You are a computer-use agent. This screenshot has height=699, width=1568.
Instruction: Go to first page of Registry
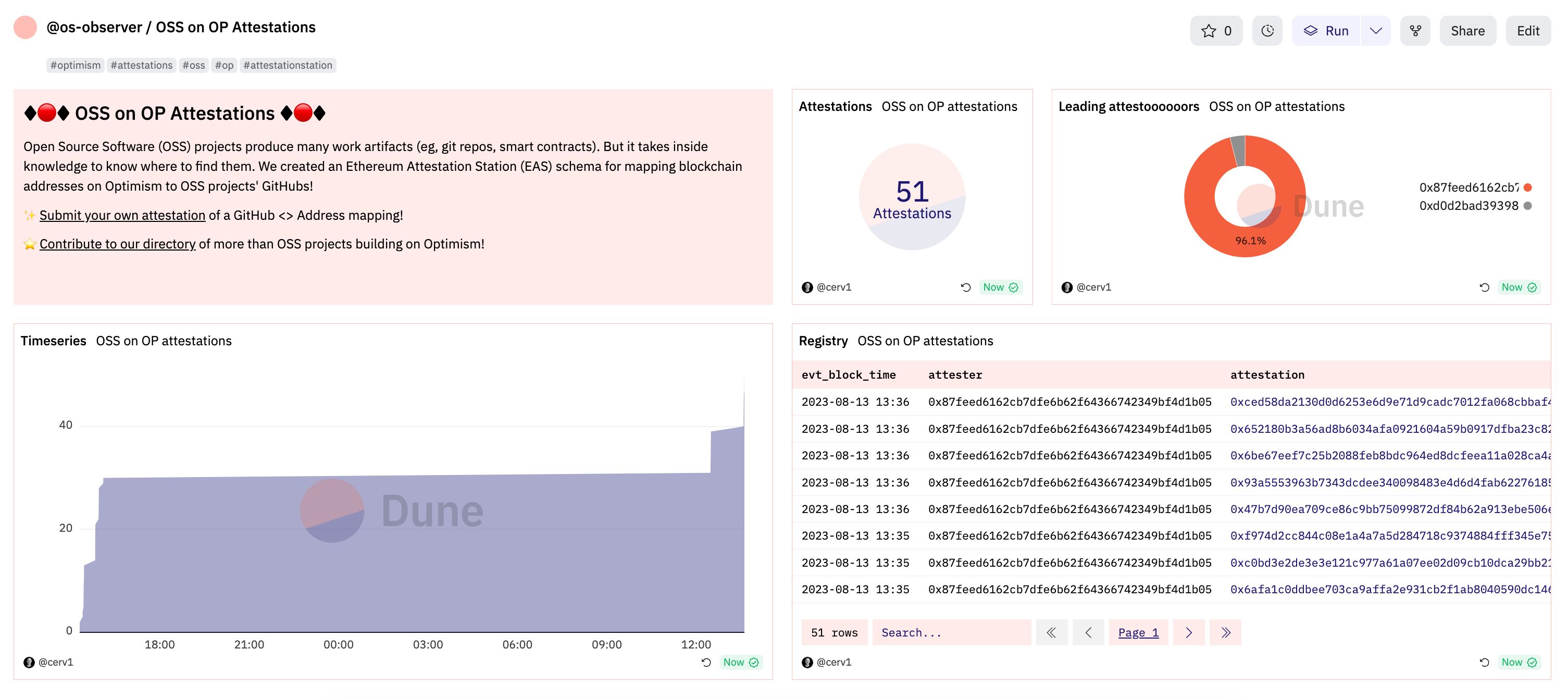tap(1052, 633)
